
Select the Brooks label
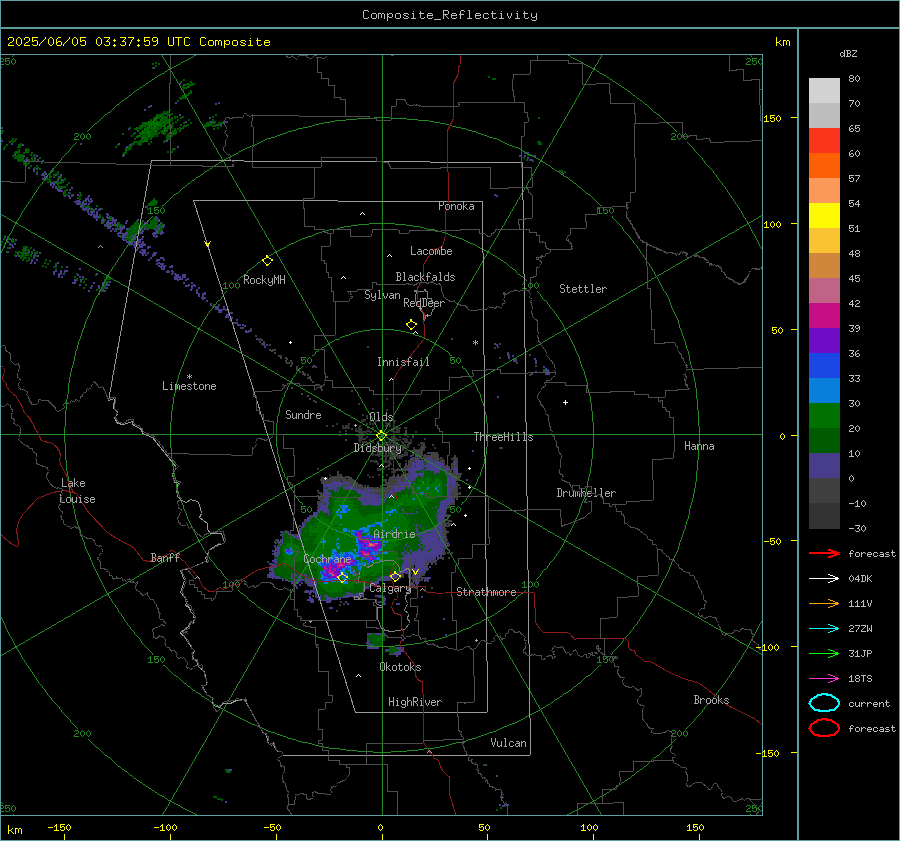[711, 700]
